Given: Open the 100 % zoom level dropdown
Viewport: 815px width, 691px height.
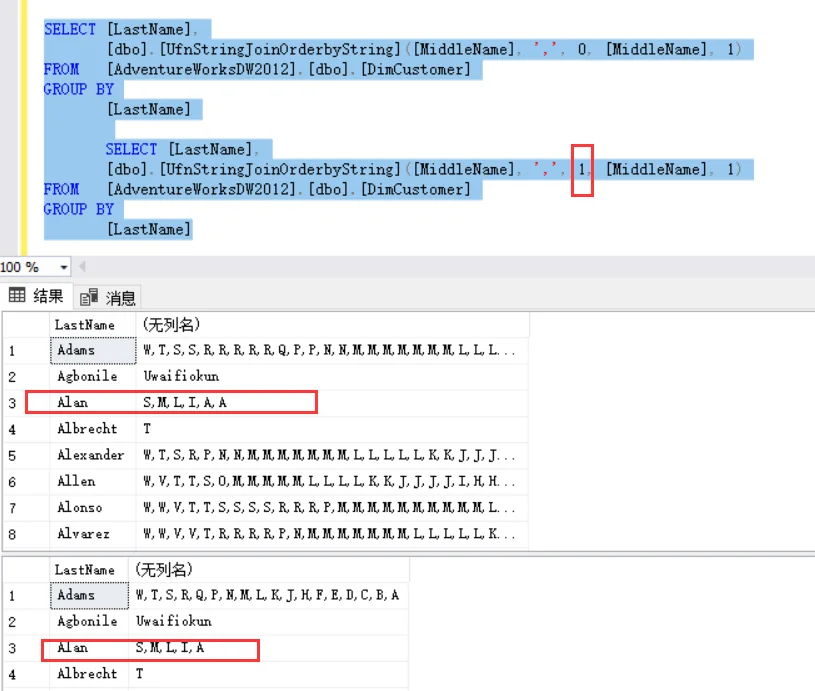Looking at the screenshot, I should [x=63, y=267].
